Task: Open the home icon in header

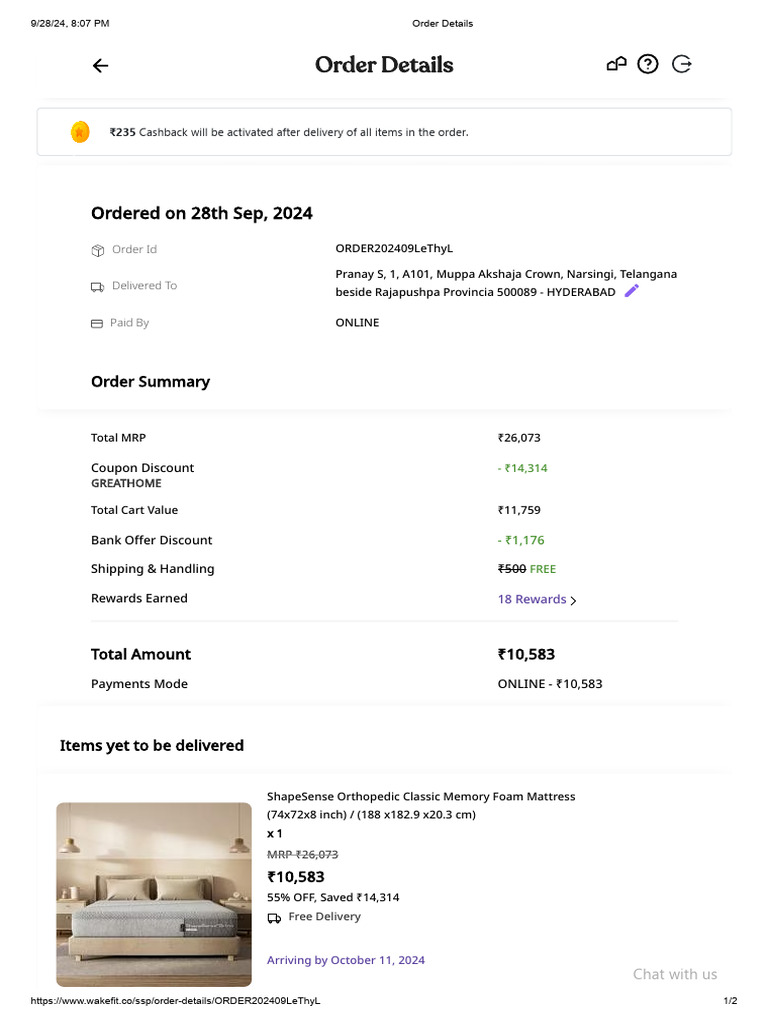Action: coord(616,65)
